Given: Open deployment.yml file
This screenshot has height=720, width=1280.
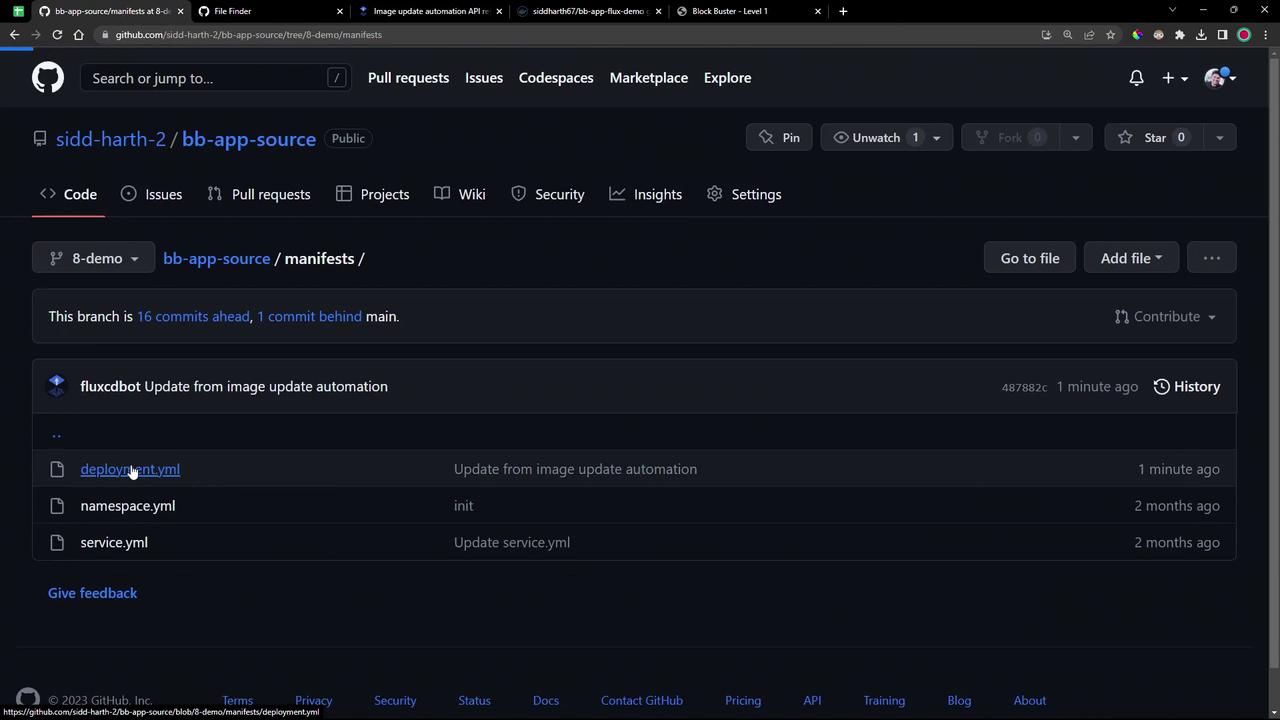Looking at the screenshot, I should [130, 469].
